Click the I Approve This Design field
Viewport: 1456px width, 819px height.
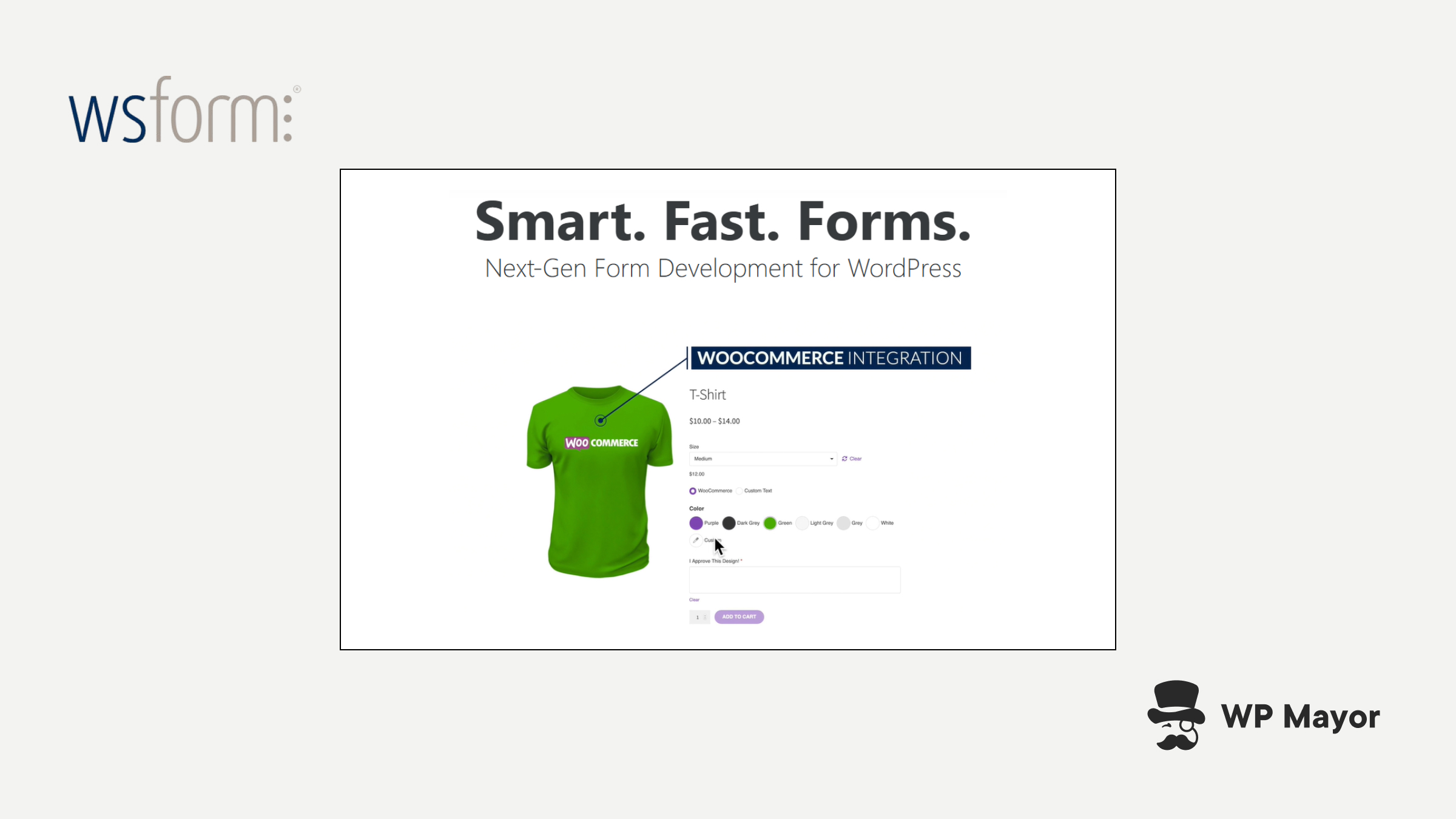click(795, 580)
